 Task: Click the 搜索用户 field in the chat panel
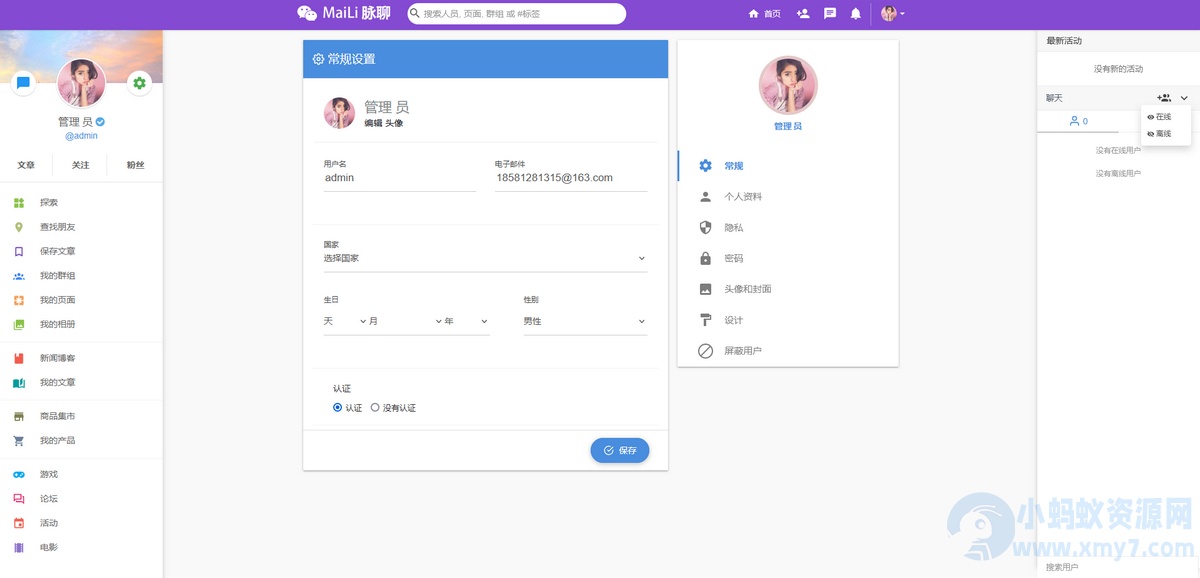coord(1118,567)
